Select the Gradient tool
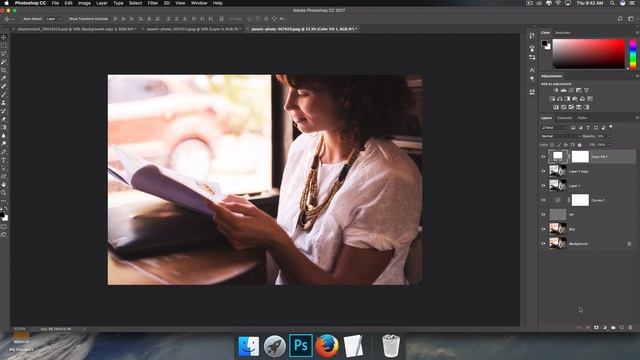The image size is (640, 360). pyautogui.click(x=4, y=127)
